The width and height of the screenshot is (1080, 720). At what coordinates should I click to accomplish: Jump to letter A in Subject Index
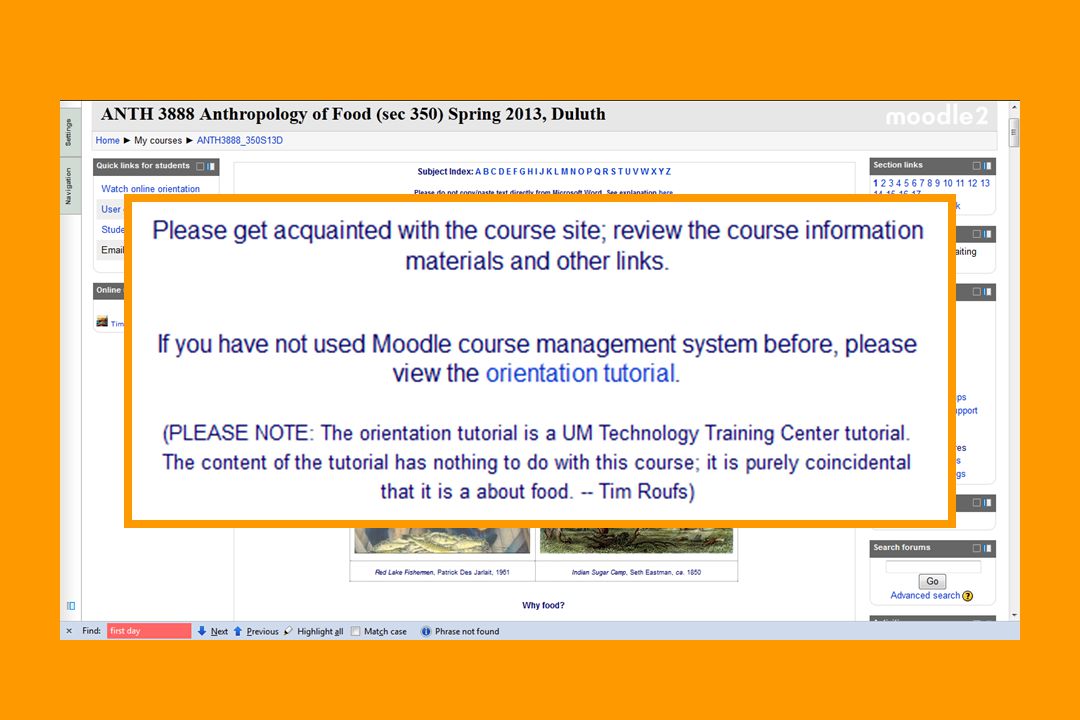click(x=478, y=172)
